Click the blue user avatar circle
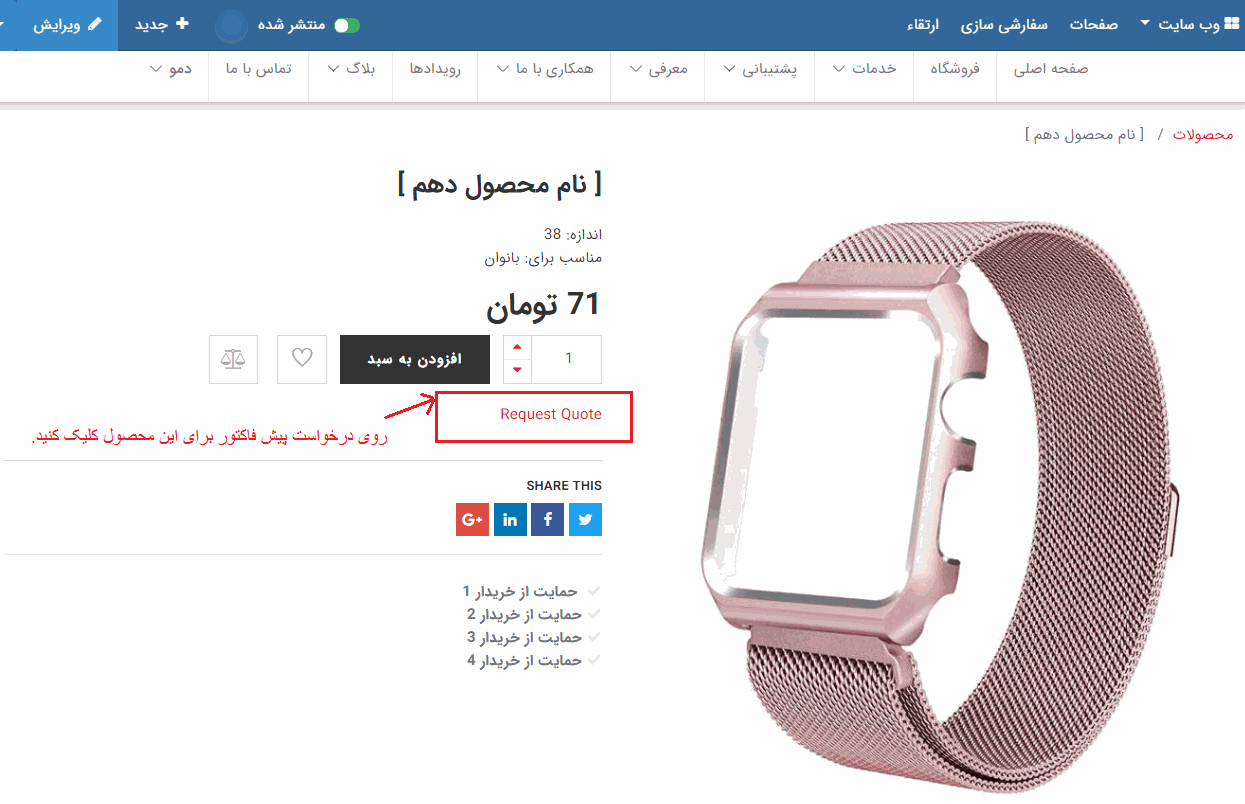Image resolution: width=1245 pixels, height=804 pixels. [x=231, y=25]
